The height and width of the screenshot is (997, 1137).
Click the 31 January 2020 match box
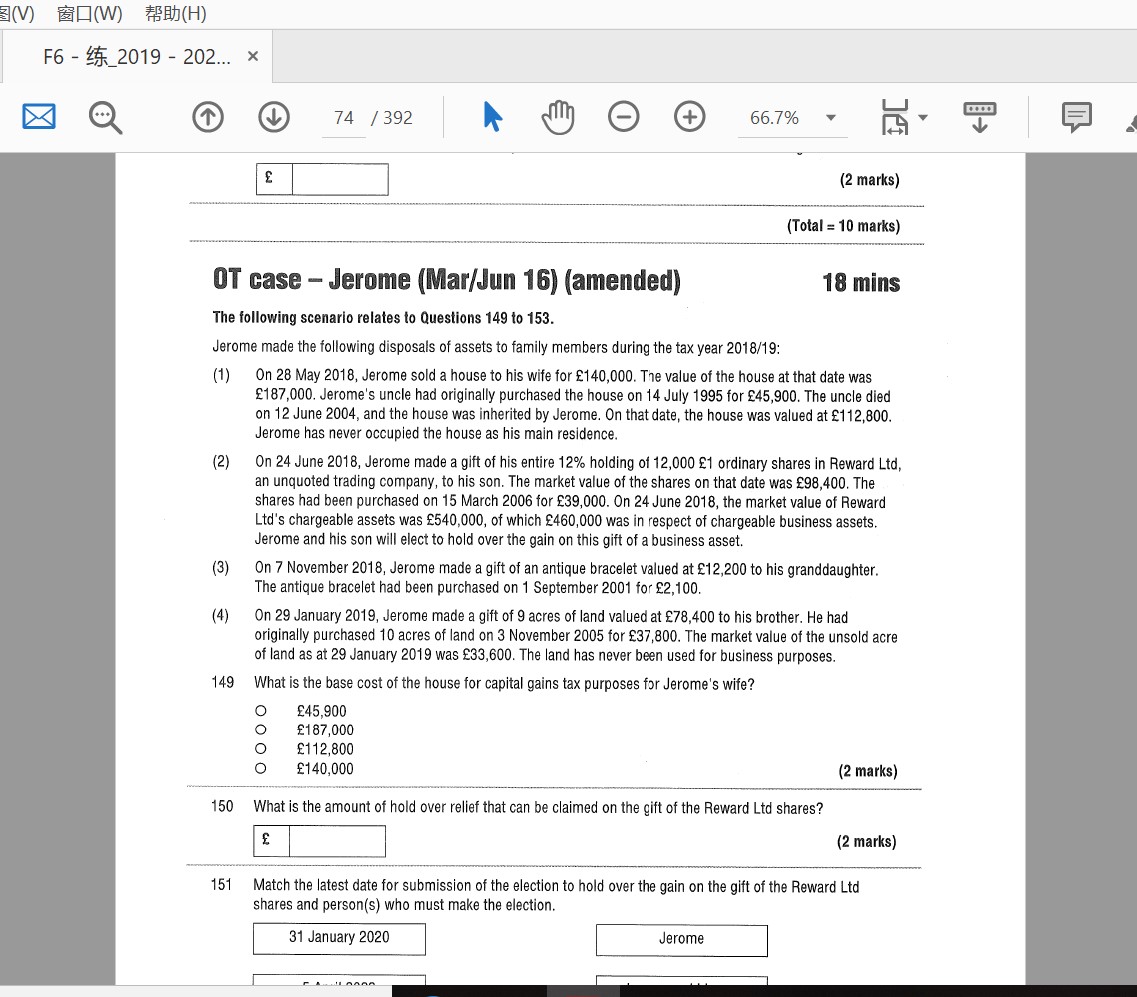click(339, 939)
